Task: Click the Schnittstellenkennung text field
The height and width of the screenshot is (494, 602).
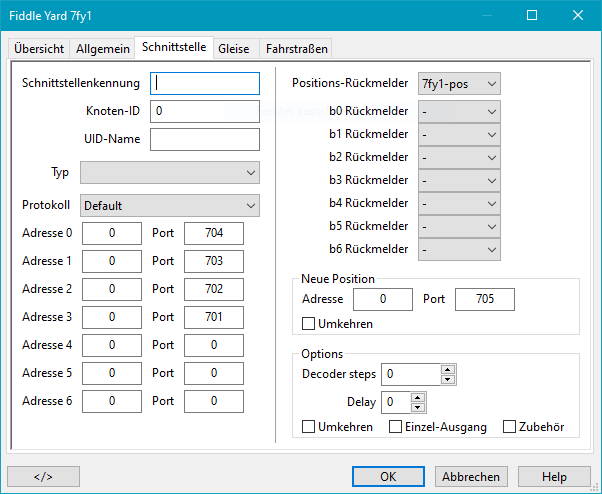Action: coord(204,83)
